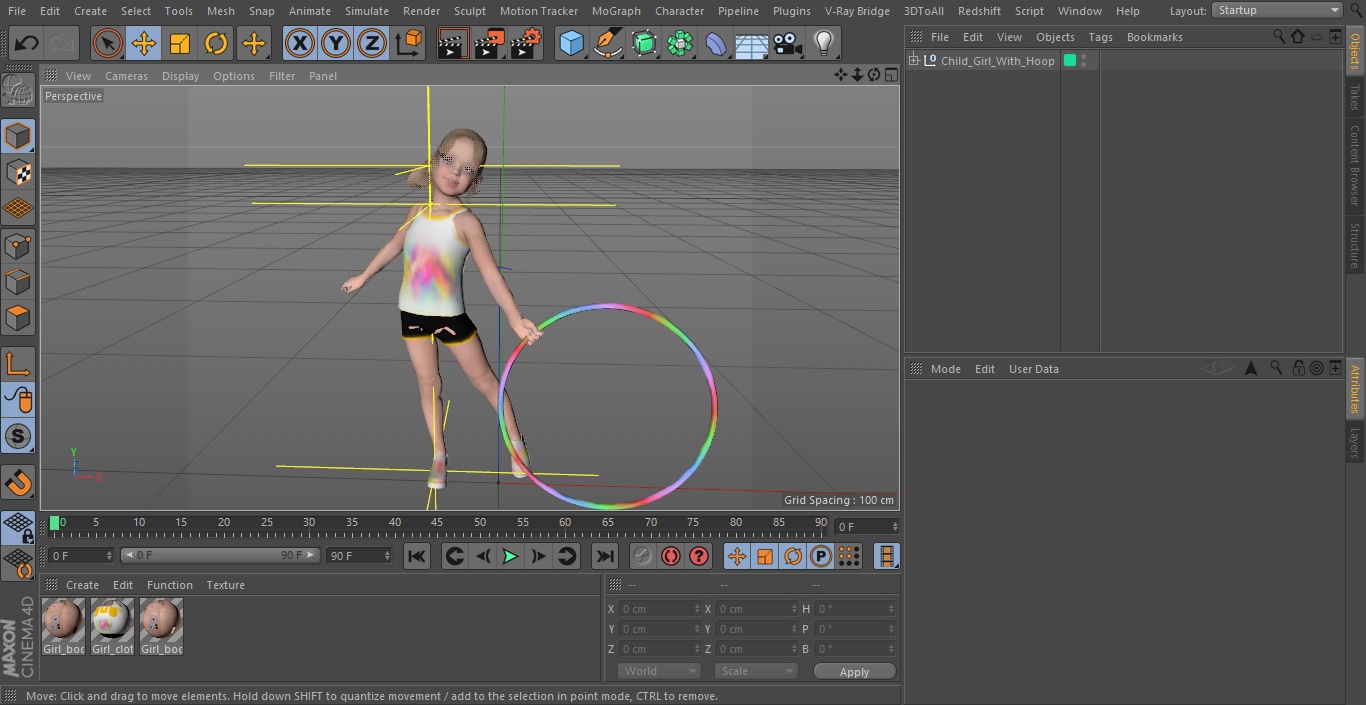Click the Enable Axis icon
The image size is (1366, 705).
click(x=18, y=363)
